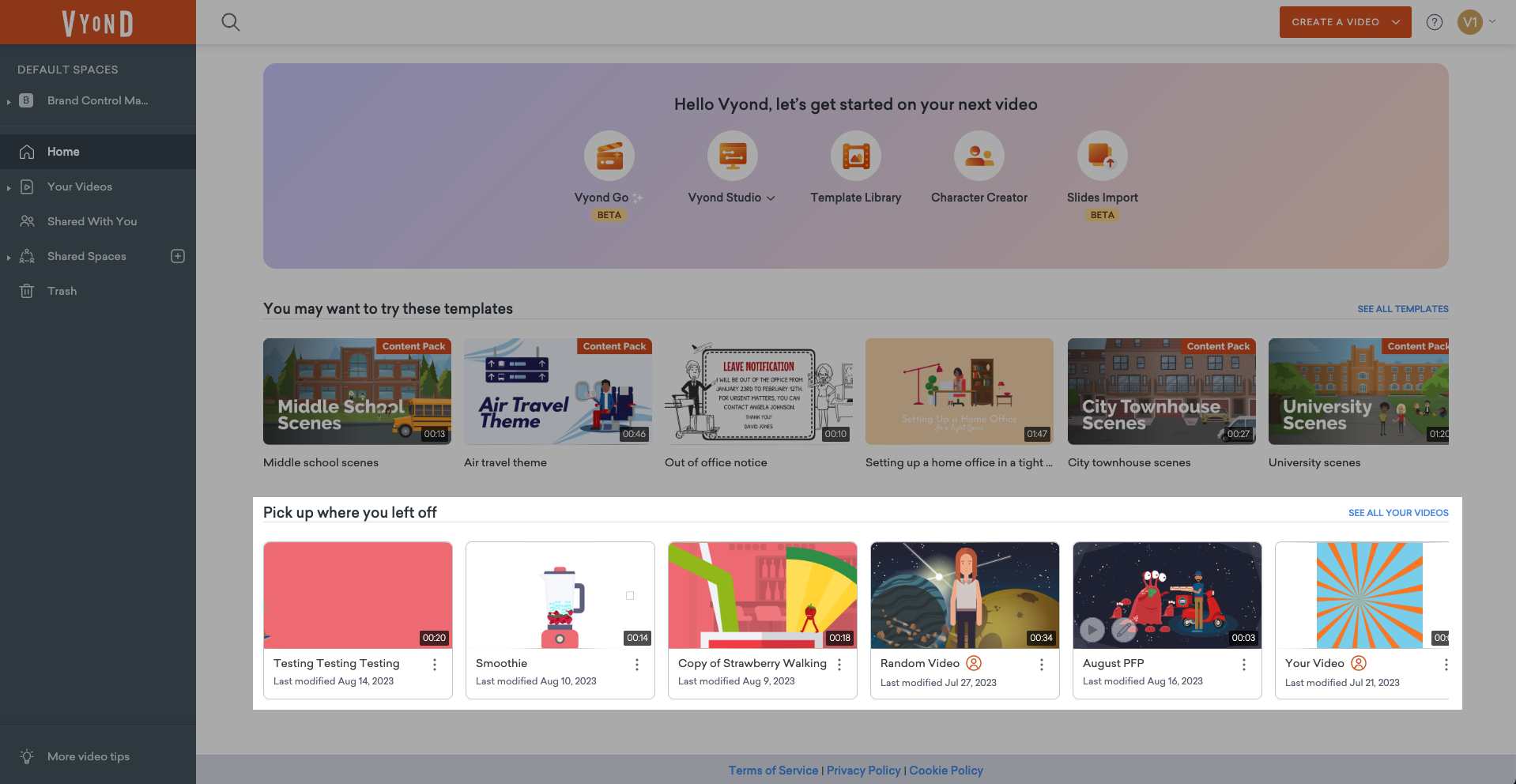Viewport: 1516px width, 784px height.
Task: Open the help question mark icon
Action: tap(1435, 22)
